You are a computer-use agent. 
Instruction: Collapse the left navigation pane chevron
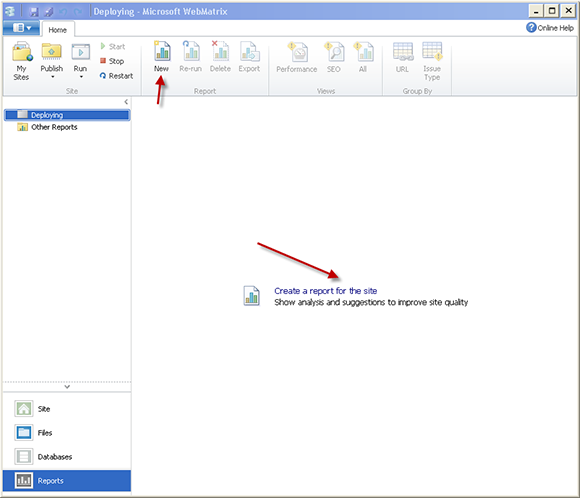coord(126,102)
